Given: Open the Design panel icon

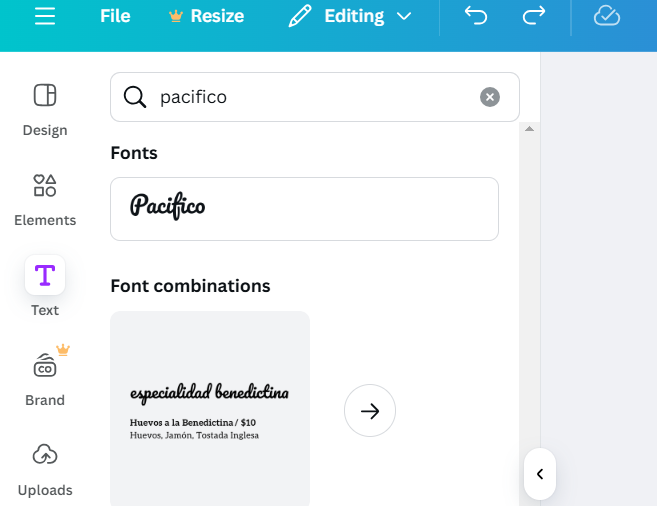Looking at the screenshot, I should point(45,96).
